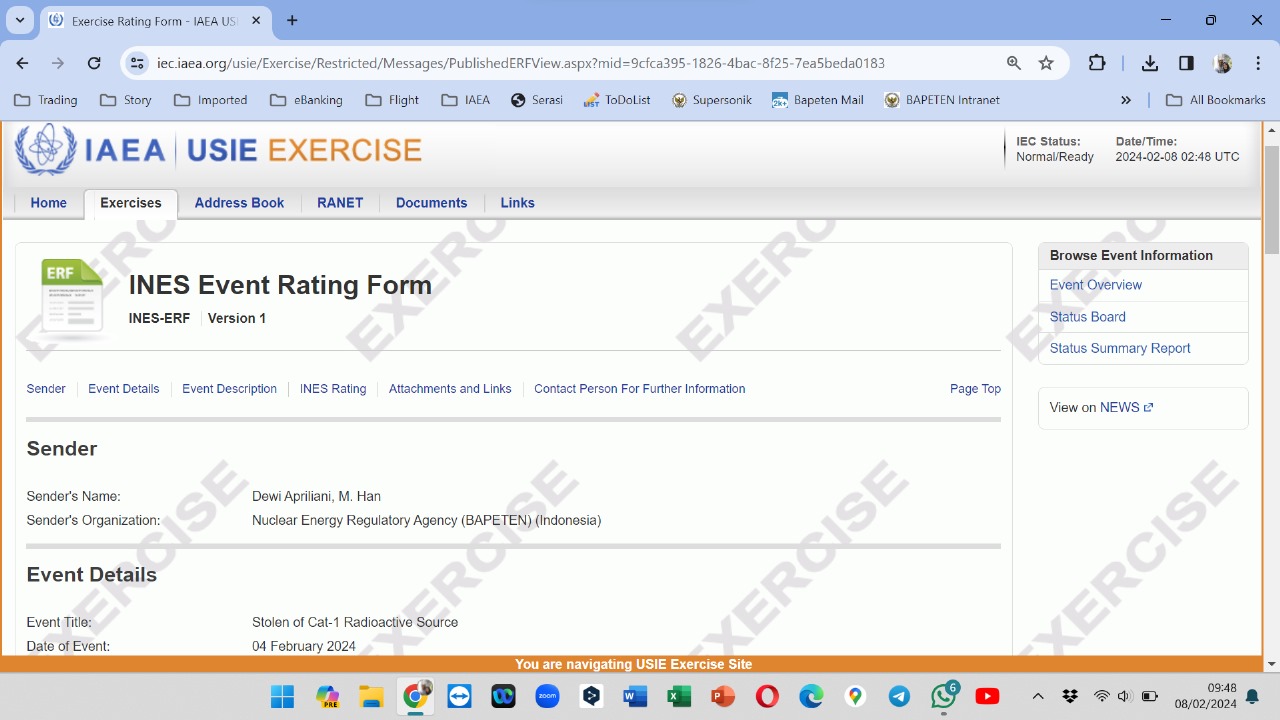Click the address bar URL field
The image size is (1280, 720).
tap(520, 63)
